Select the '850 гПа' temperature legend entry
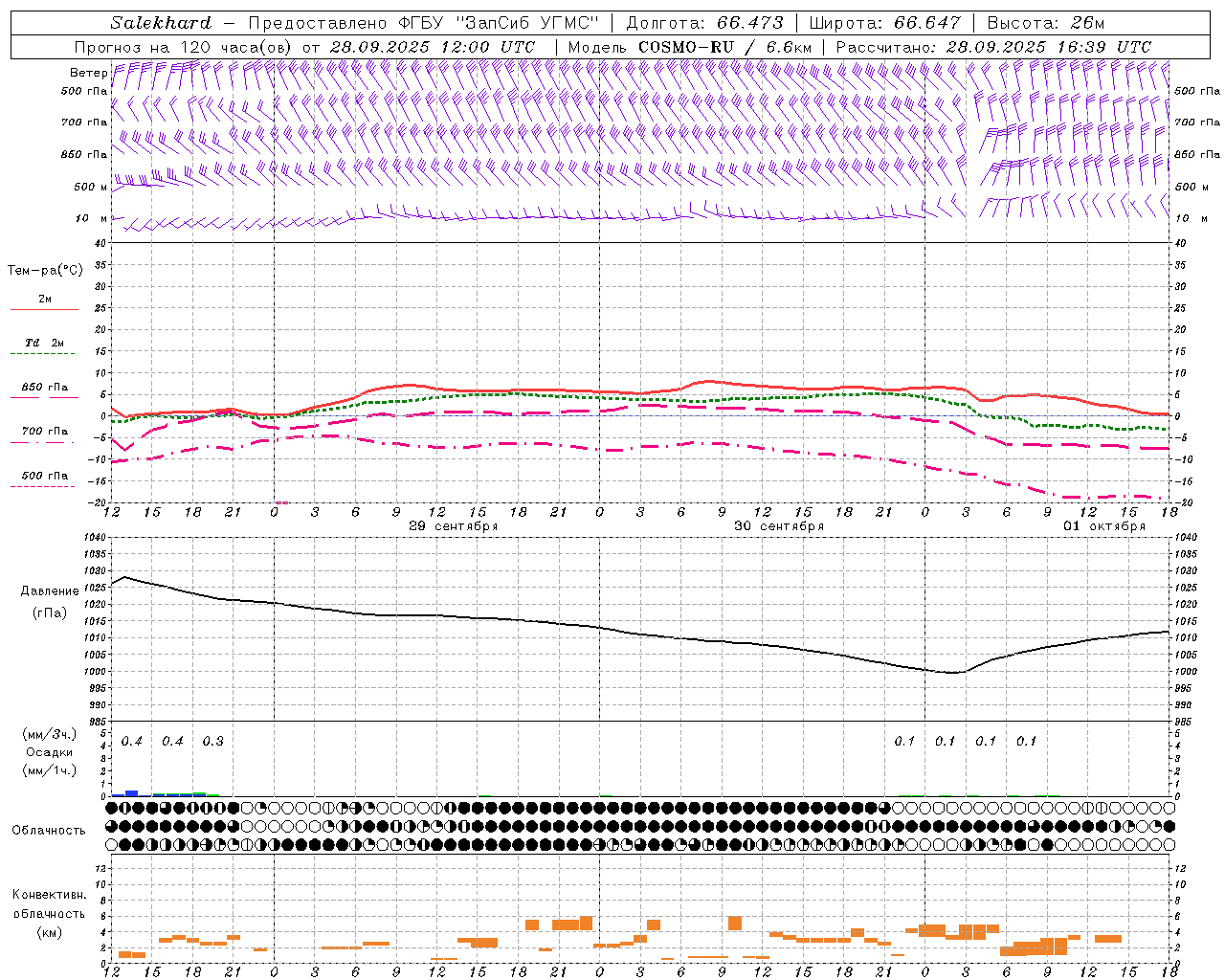Image resolution: width=1225 pixels, height=980 pixels. pyautogui.click(x=44, y=388)
